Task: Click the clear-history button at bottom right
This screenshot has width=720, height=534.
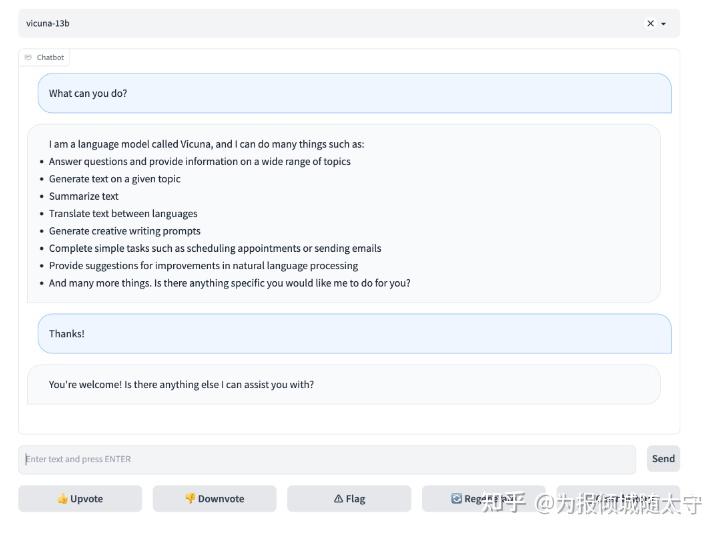Action: point(618,499)
